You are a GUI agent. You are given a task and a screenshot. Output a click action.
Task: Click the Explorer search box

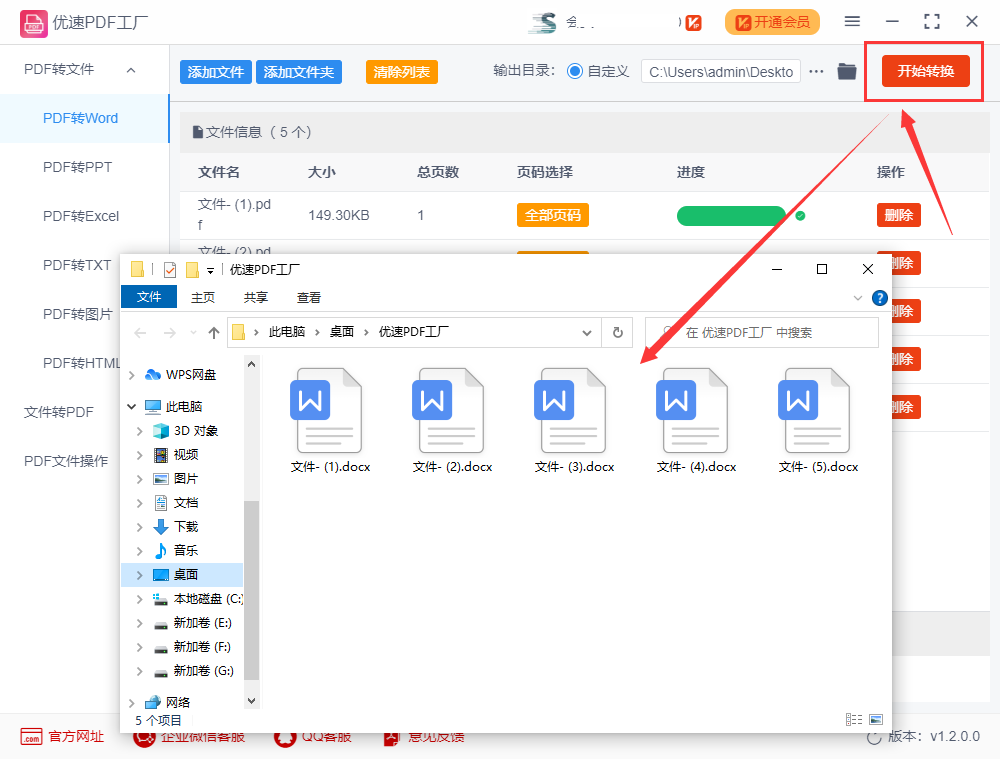[761, 332]
